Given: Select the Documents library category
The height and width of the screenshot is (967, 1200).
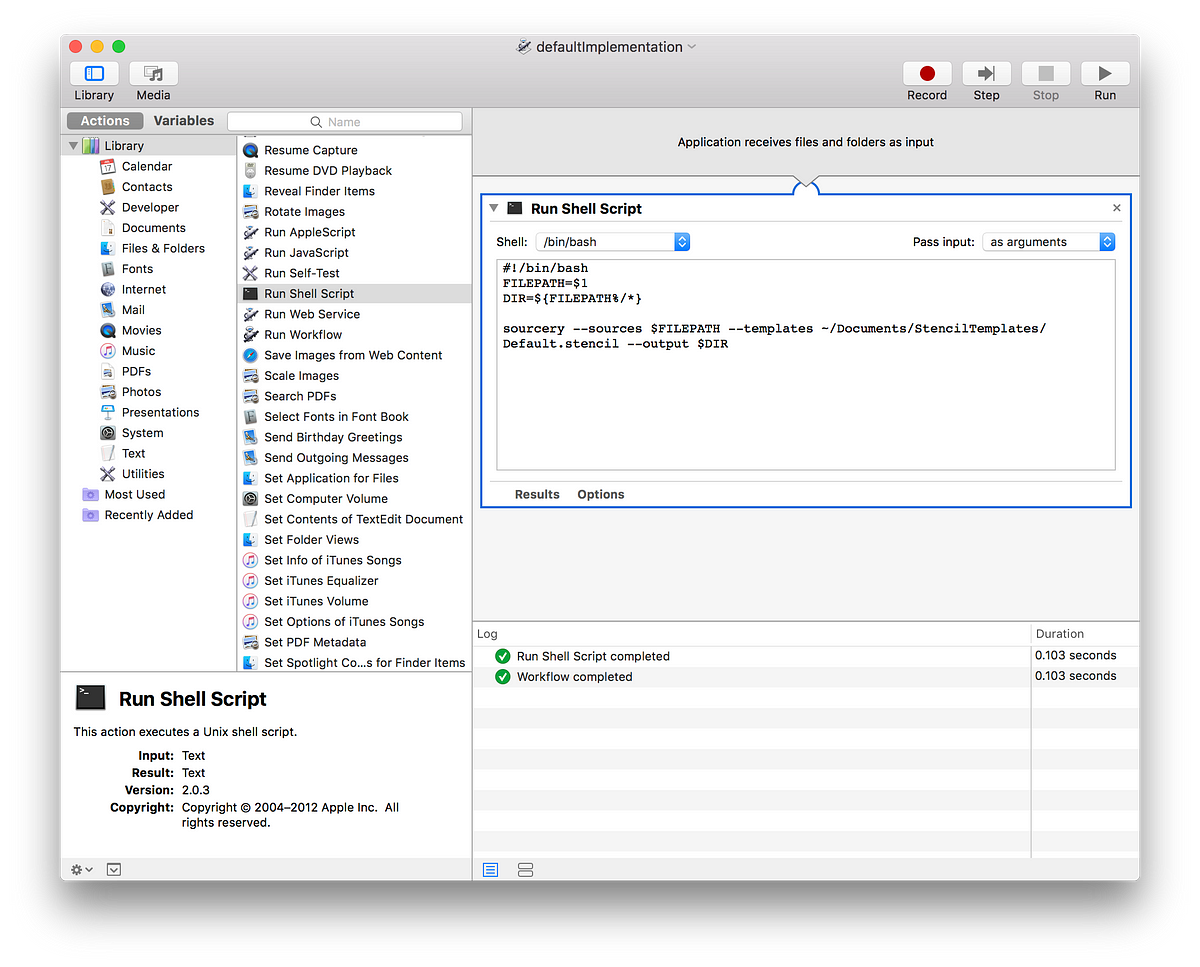Looking at the screenshot, I should (153, 228).
